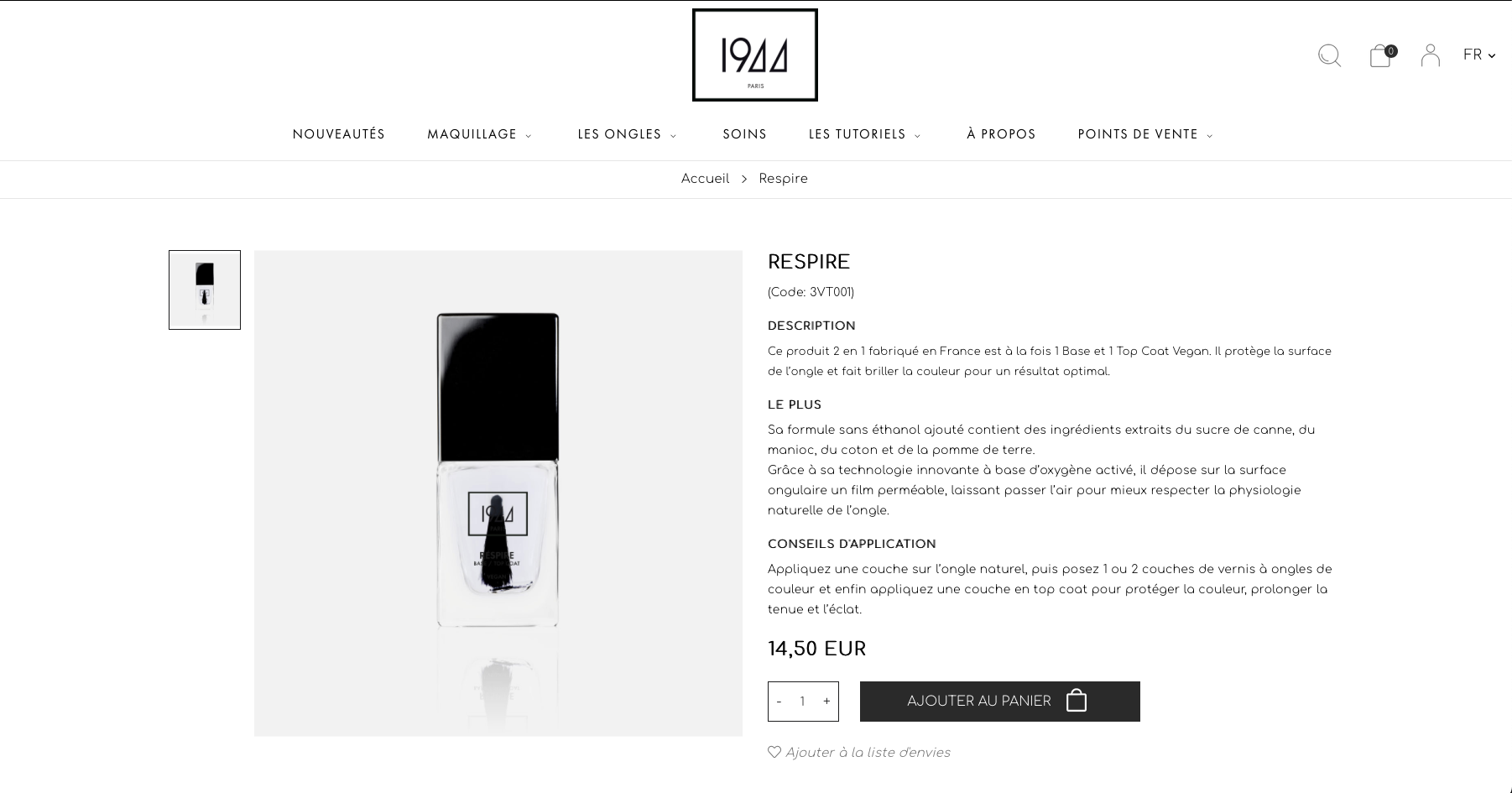Click the heart wishlist icon
Screen dimensions: 1512x793
click(774, 752)
